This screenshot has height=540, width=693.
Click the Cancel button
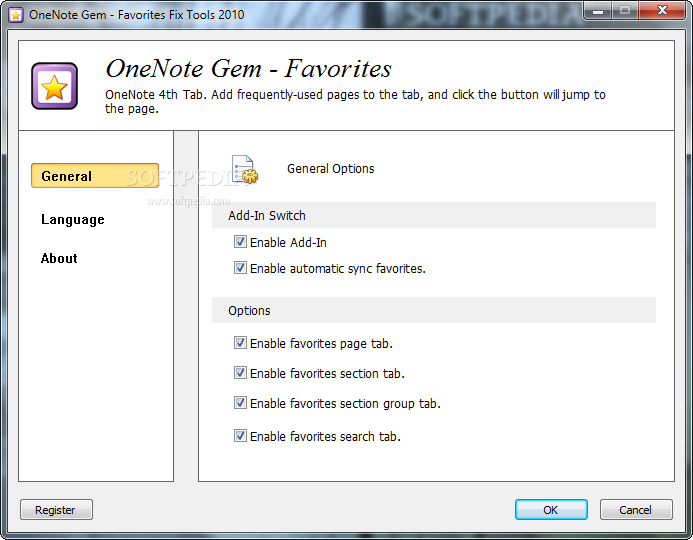point(636,510)
